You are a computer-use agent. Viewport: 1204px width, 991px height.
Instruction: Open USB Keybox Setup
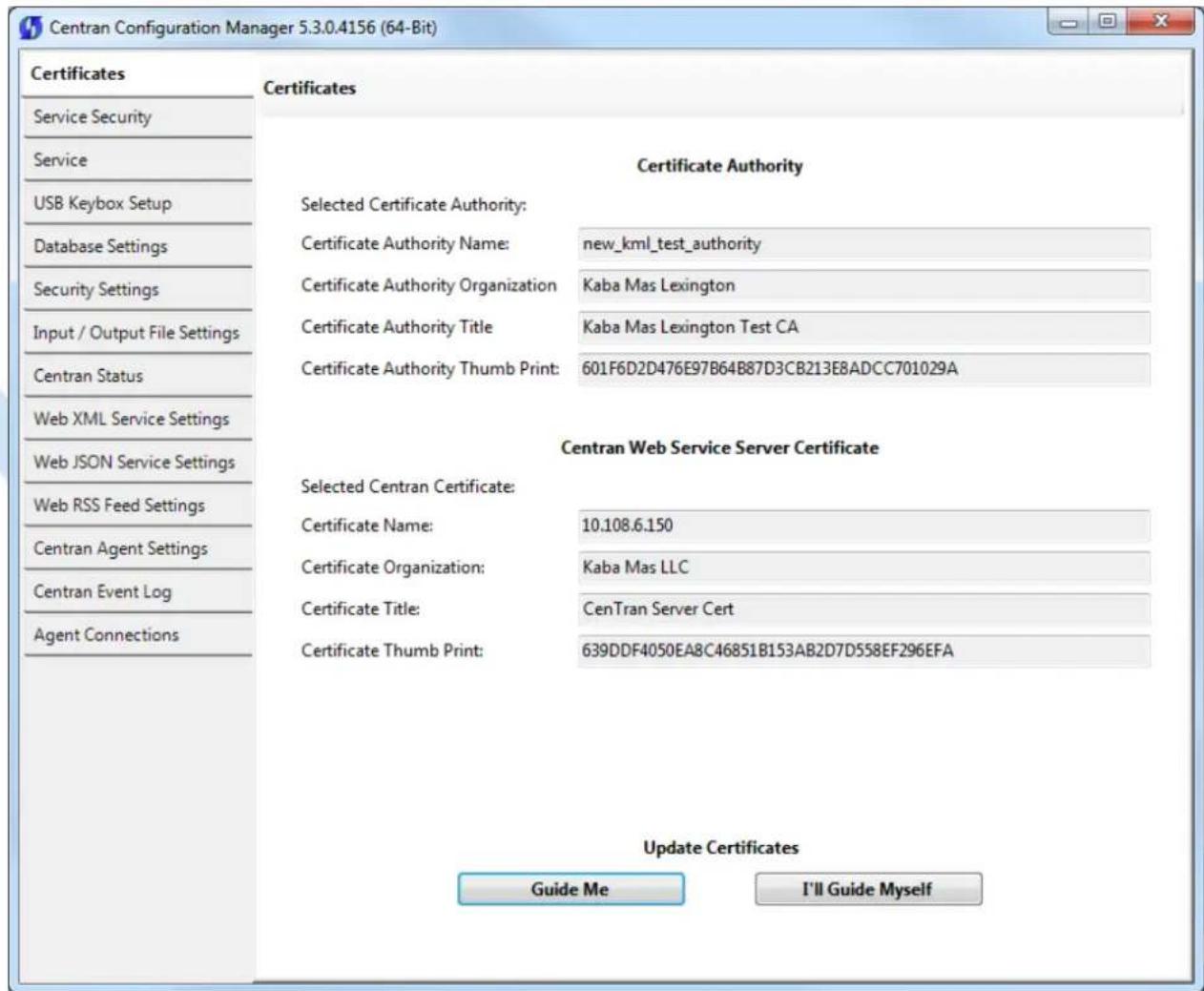point(138,202)
